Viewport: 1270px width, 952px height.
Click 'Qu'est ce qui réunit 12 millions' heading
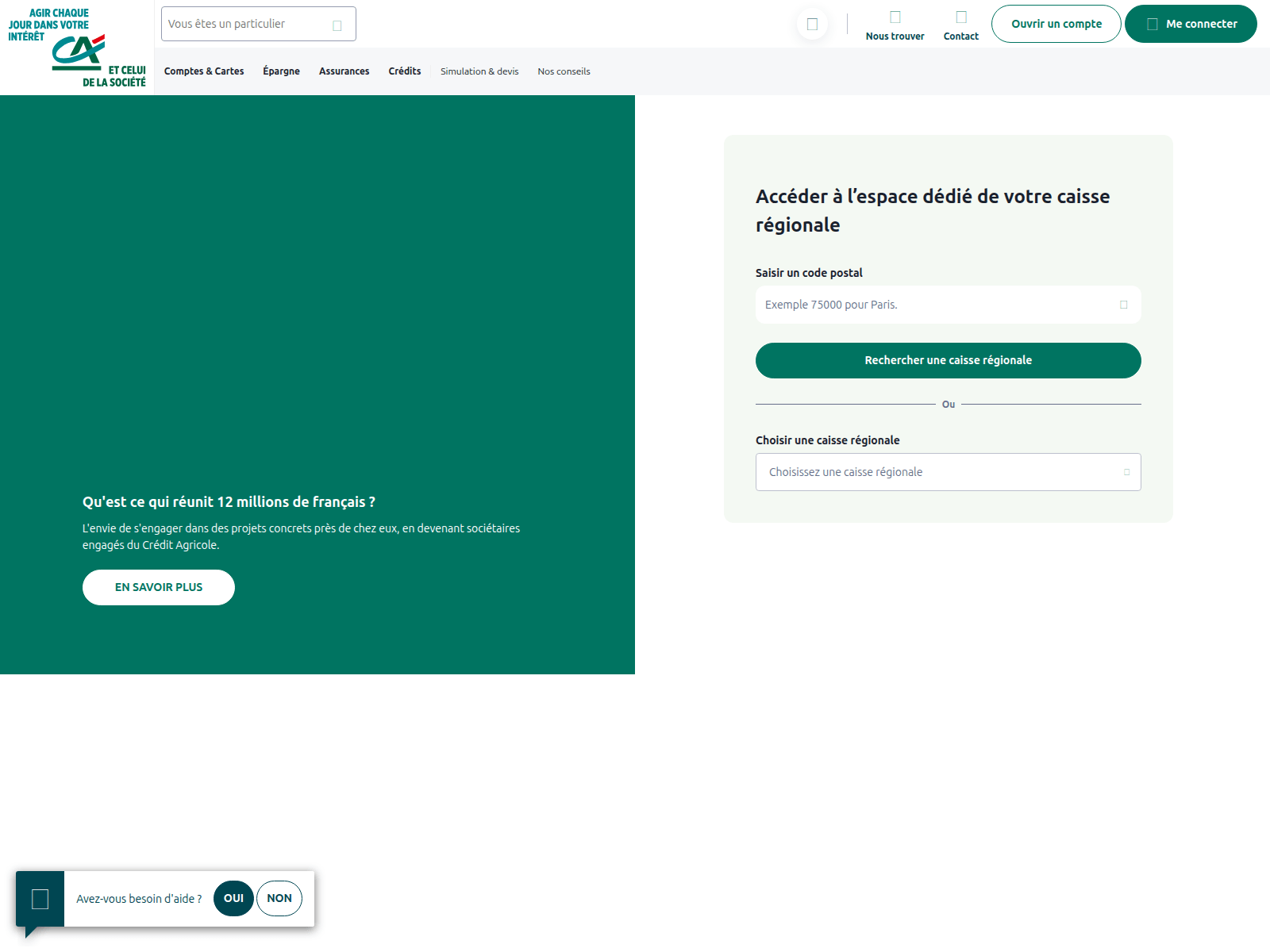point(229,502)
